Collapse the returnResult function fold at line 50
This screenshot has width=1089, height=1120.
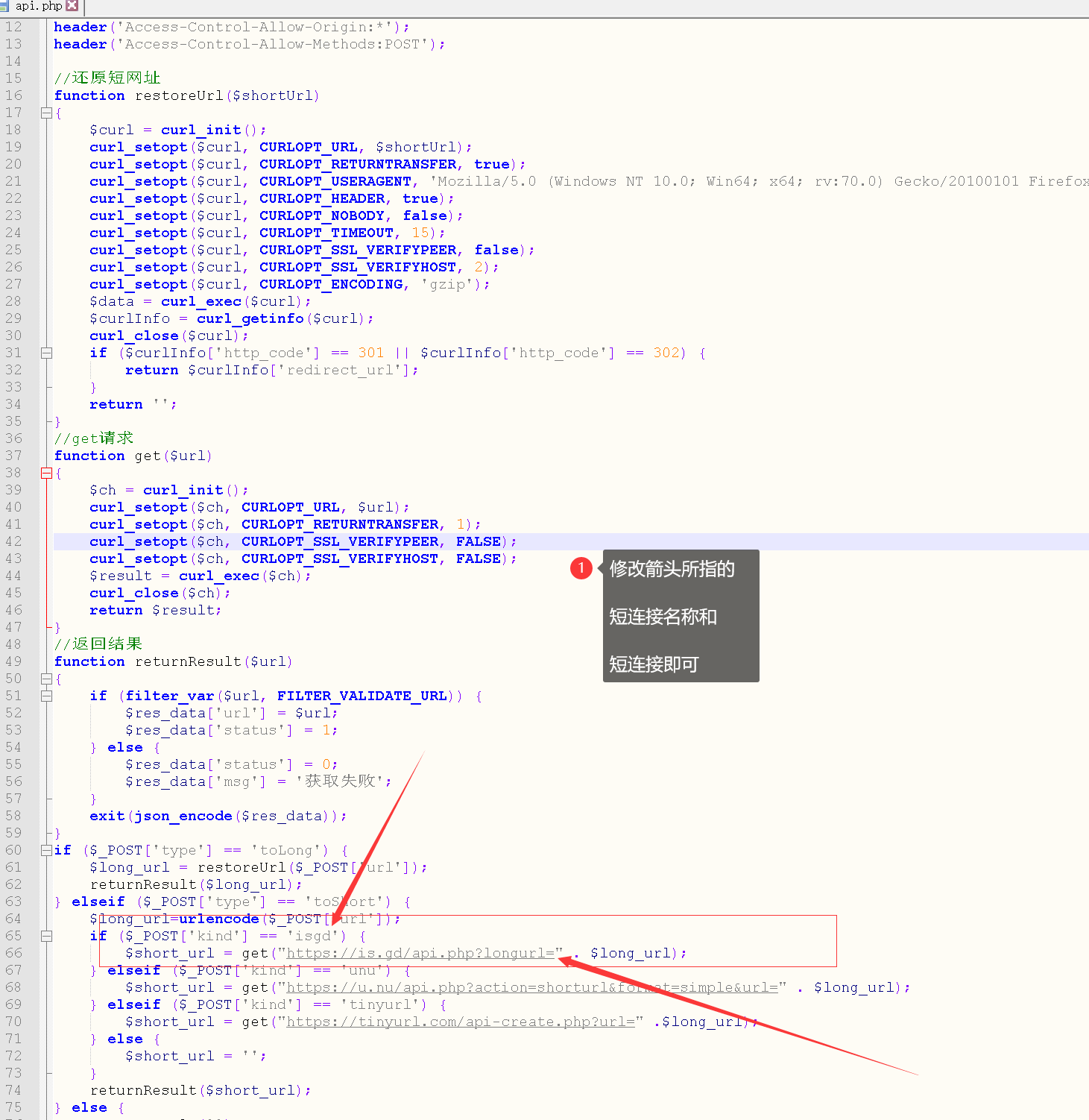coord(46,679)
